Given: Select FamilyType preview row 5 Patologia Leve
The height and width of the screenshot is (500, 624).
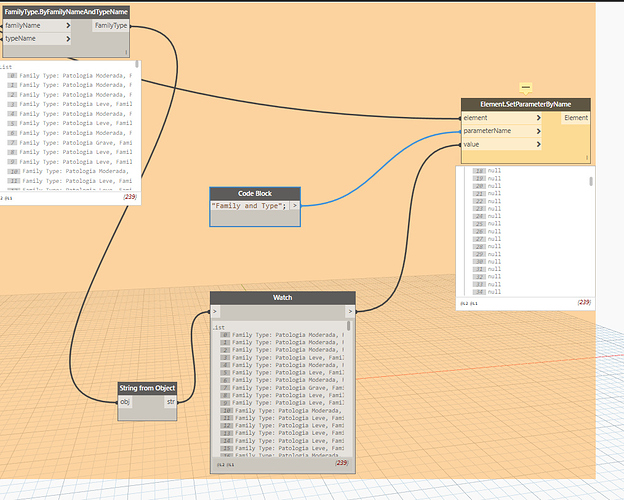Looking at the screenshot, I should point(70,123).
